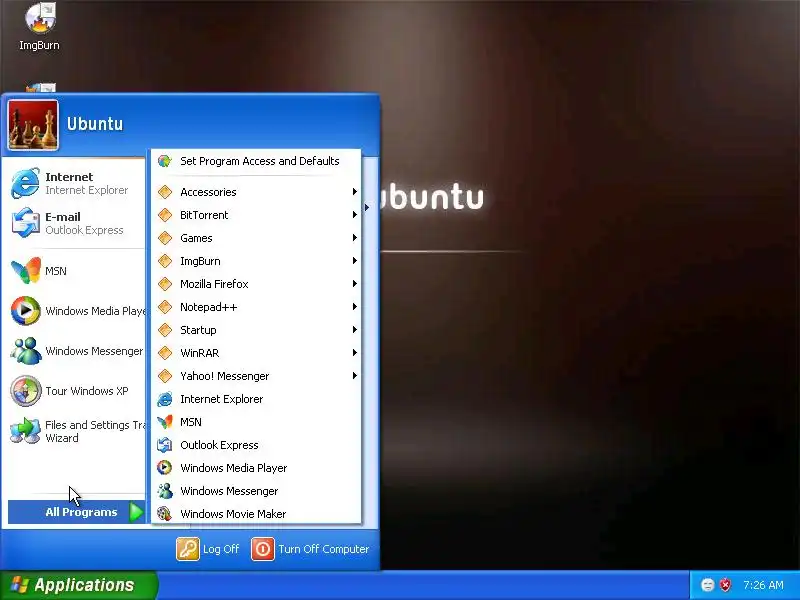Expand the Startup submenu arrow
Viewport: 800px width, 600px height.
pyautogui.click(x=355, y=330)
